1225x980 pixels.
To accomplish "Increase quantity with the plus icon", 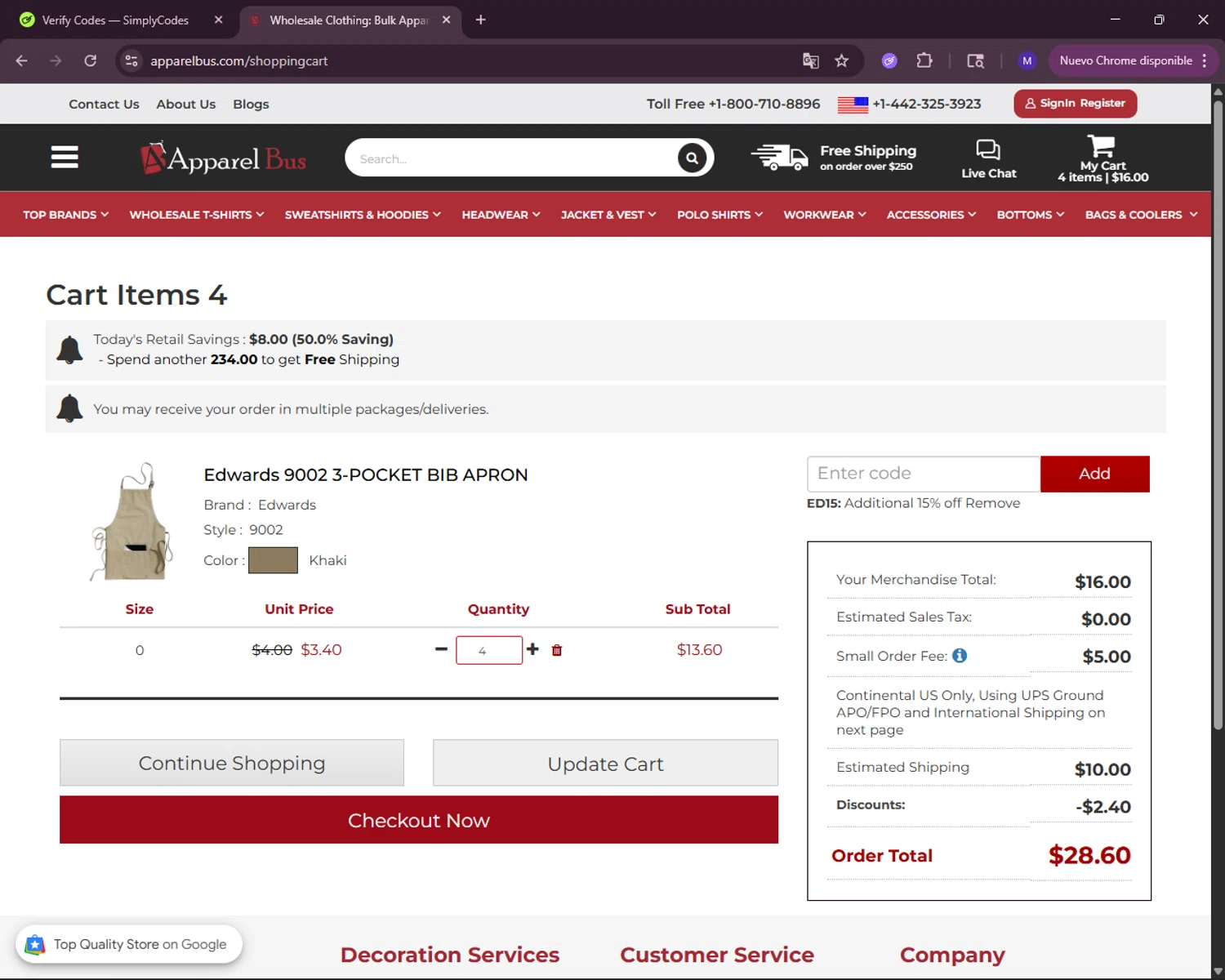I will pos(532,648).
